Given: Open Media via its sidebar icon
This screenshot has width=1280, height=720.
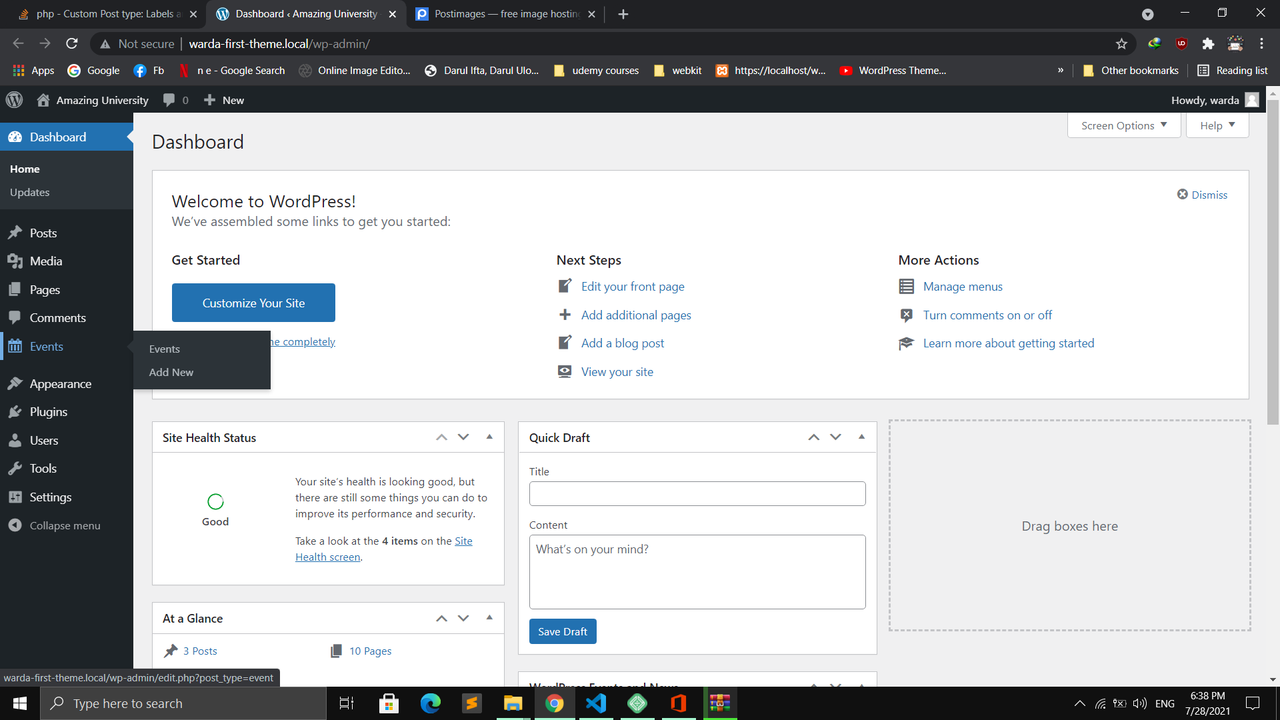Looking at the screenshot, I should [x=15, y=261].
